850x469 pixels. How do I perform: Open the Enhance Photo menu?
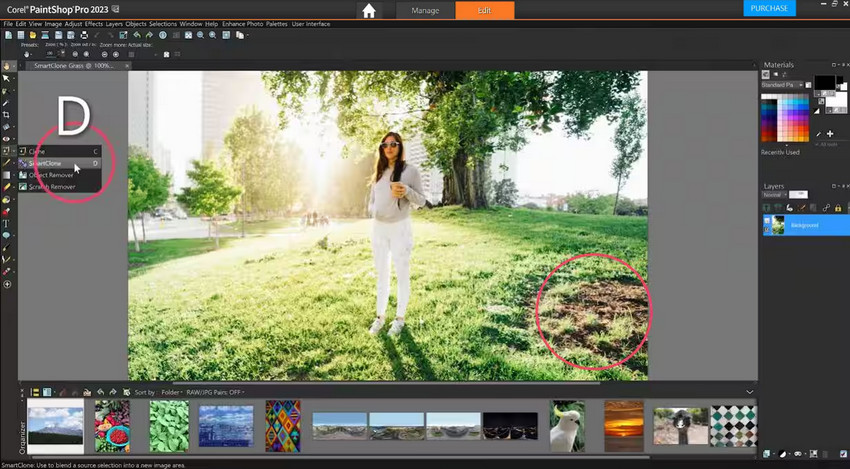[x=242, y=24]
